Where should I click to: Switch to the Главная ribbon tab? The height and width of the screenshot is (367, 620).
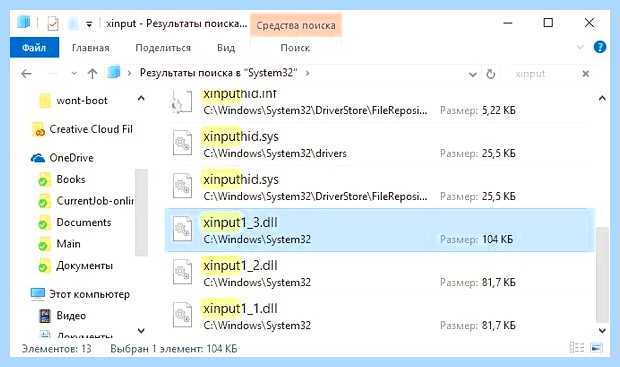pyautogui.click(x=91, y=48)
